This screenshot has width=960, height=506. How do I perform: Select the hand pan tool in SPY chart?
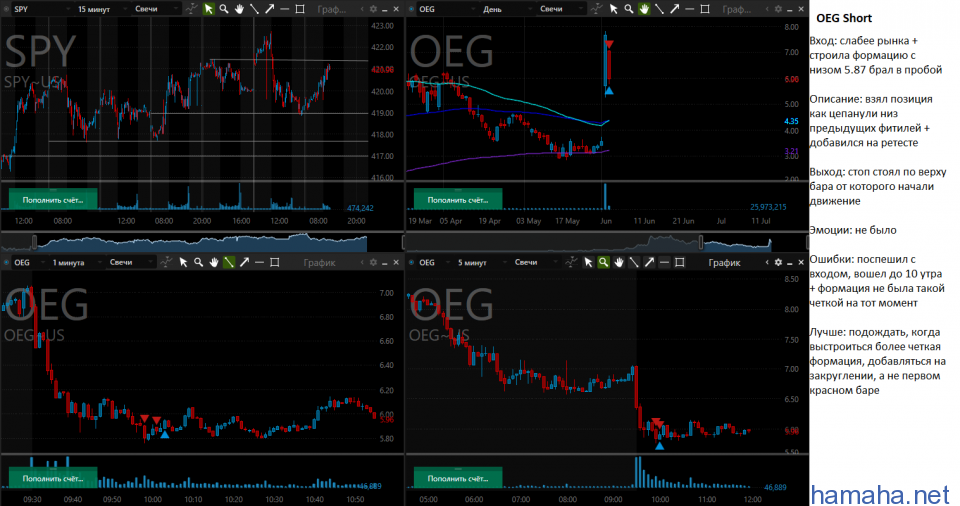click(239, 9)
